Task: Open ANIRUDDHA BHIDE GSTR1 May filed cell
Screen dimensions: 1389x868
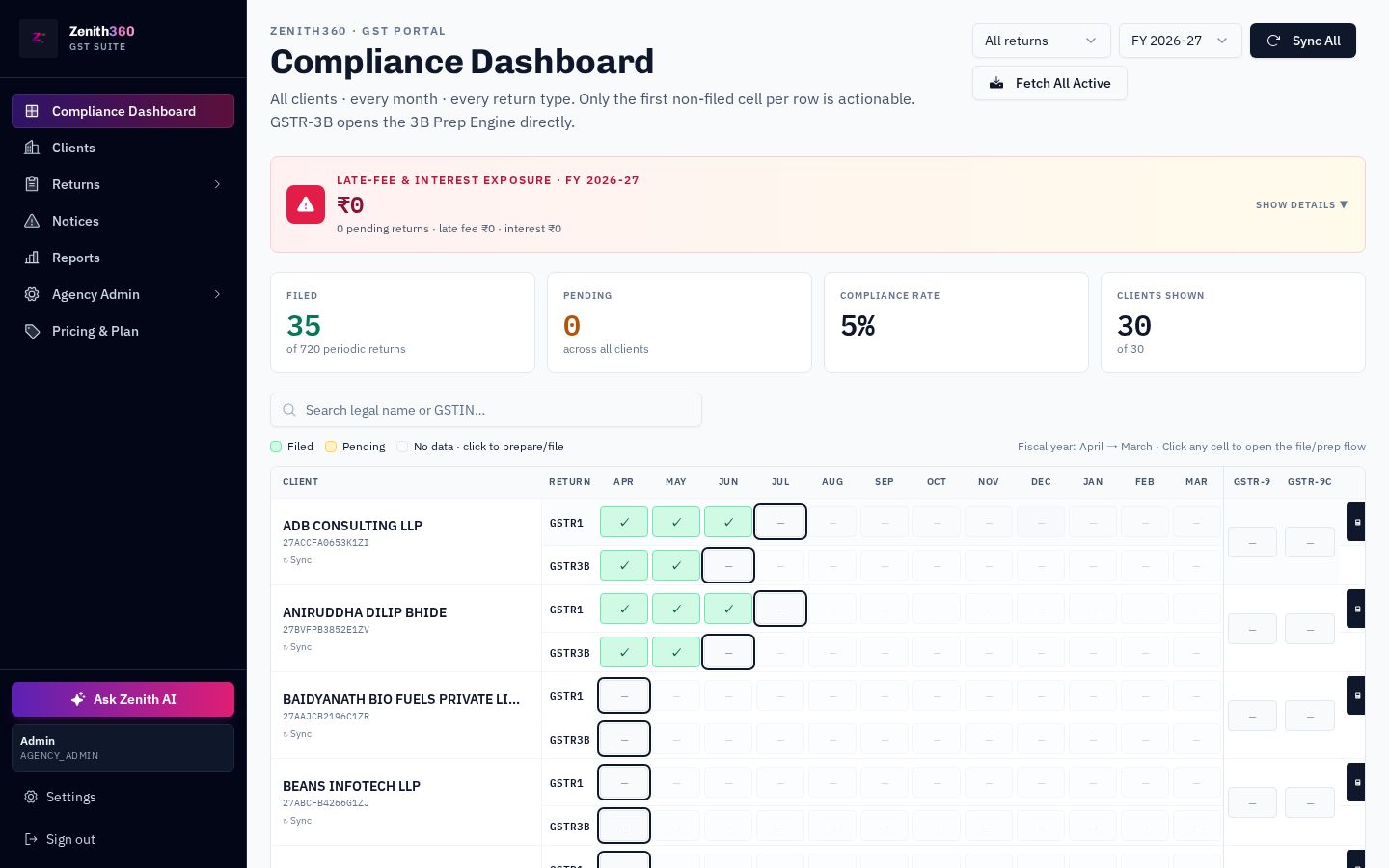Action: pyautogui.click(x=676, y=609)
